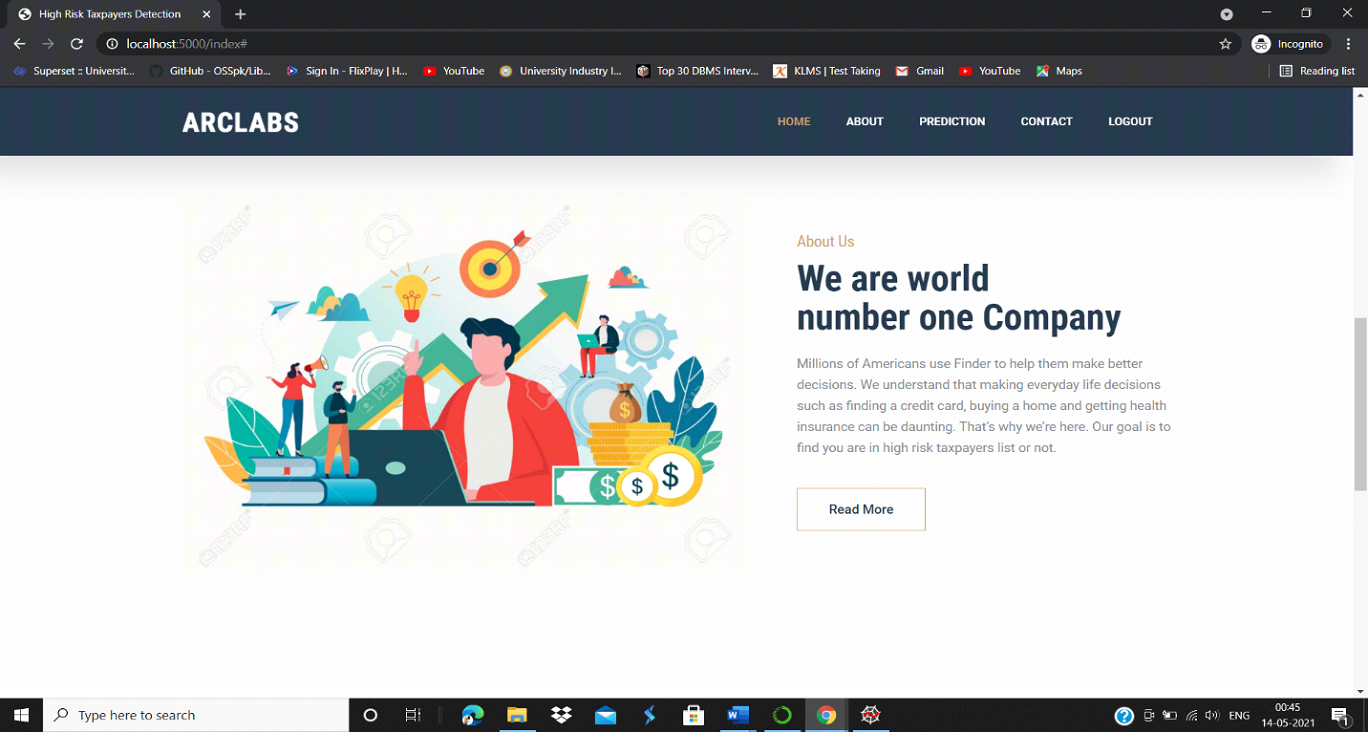Click the ARCLABS logo in header
The width and height of the screenshot is (1368, 732).
240,122
